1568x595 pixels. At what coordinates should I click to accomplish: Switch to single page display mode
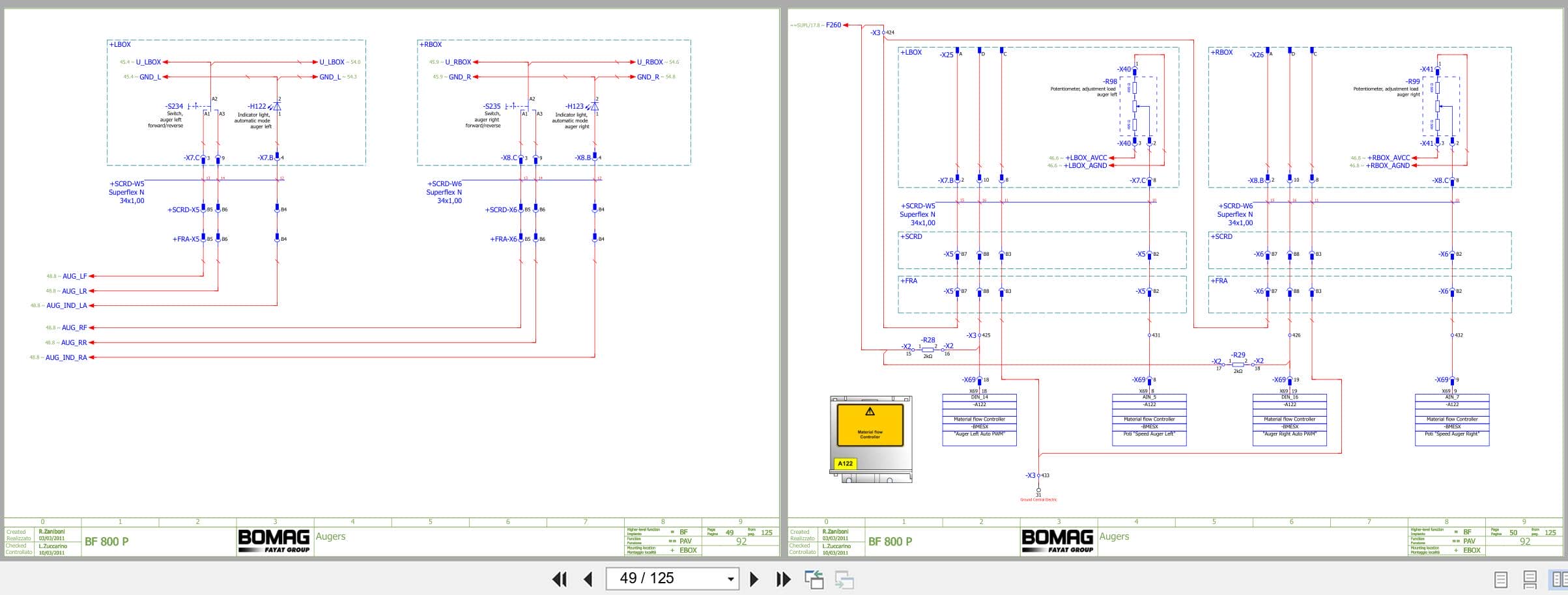click(x=1500, y=578)
